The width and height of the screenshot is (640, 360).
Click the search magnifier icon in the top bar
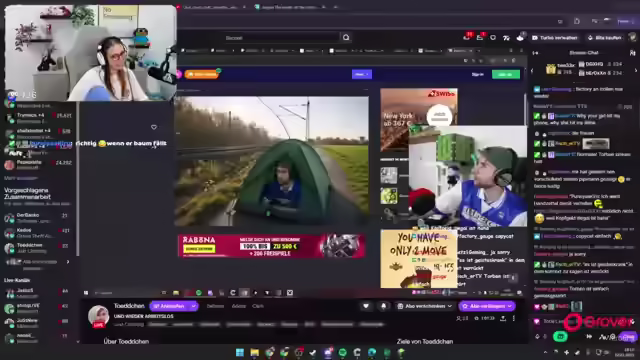point(346,38)
